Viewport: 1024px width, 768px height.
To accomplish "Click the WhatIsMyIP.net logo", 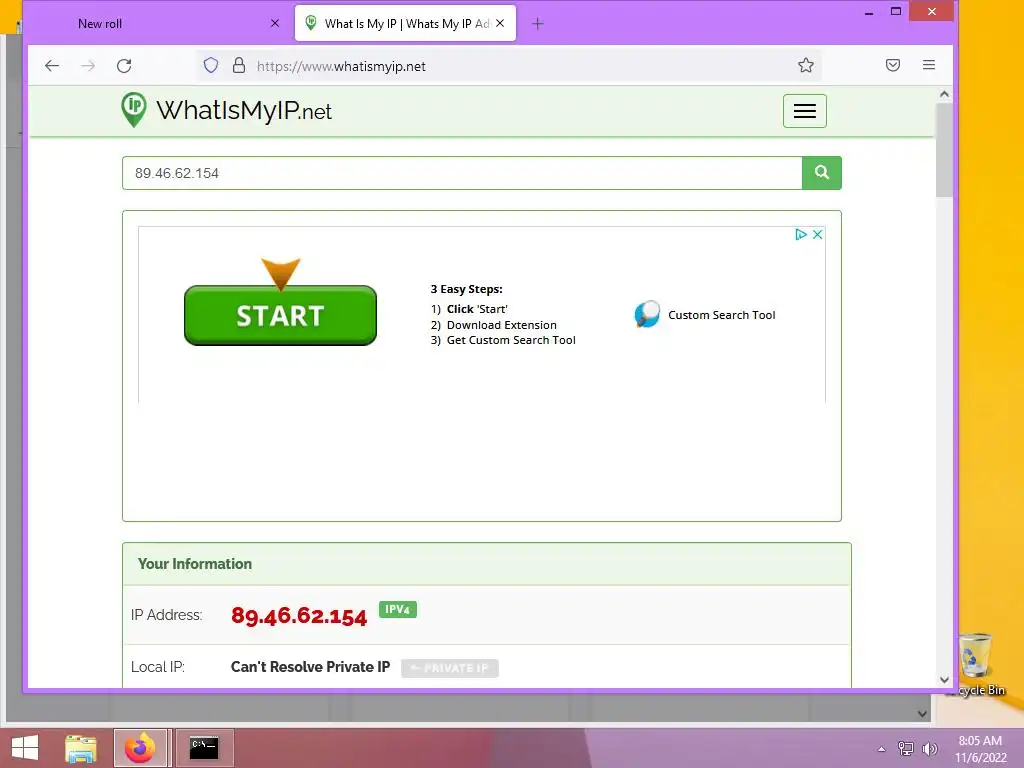I will tap(226, 110).
